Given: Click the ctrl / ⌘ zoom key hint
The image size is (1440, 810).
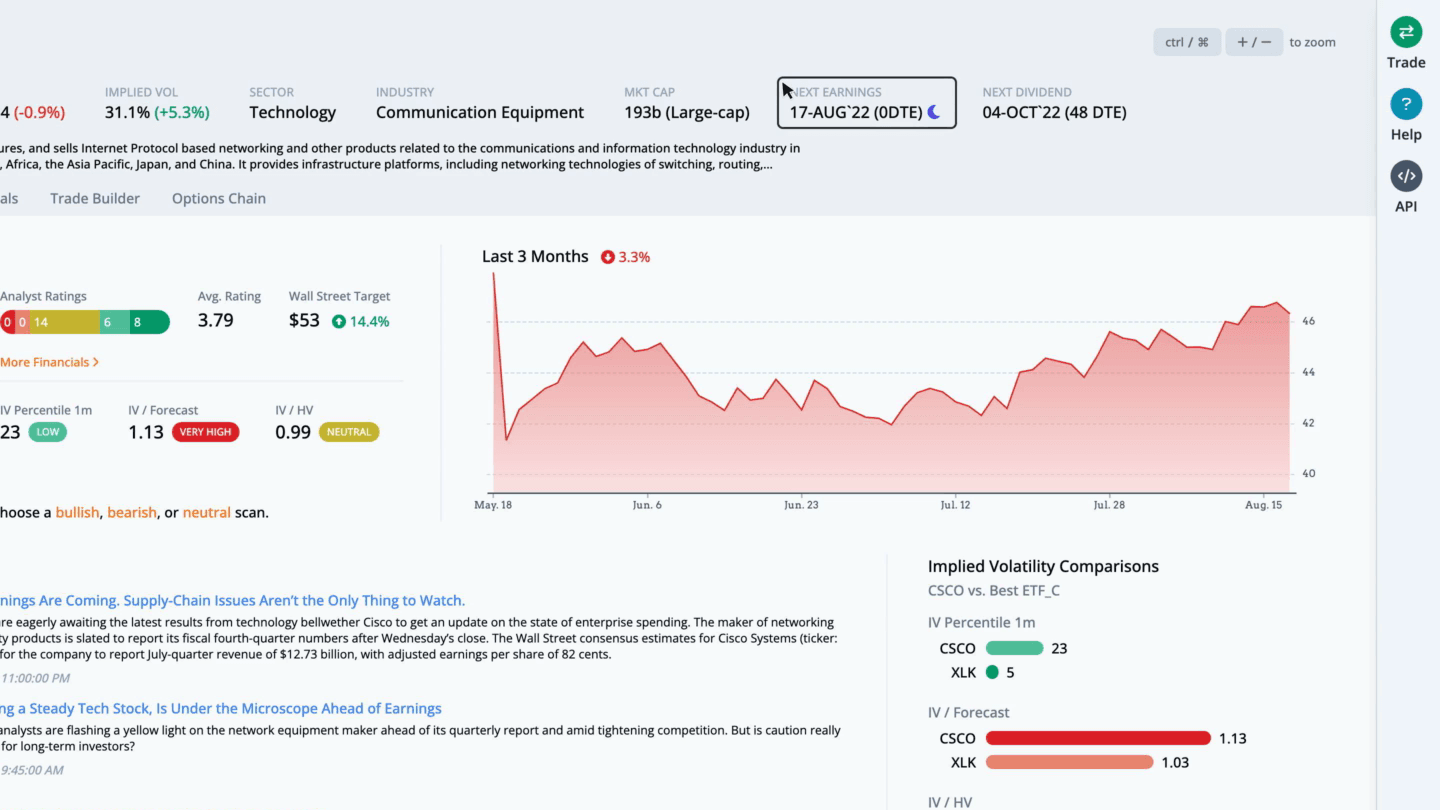Looking at the screenshot, I should pos(1187,42).
